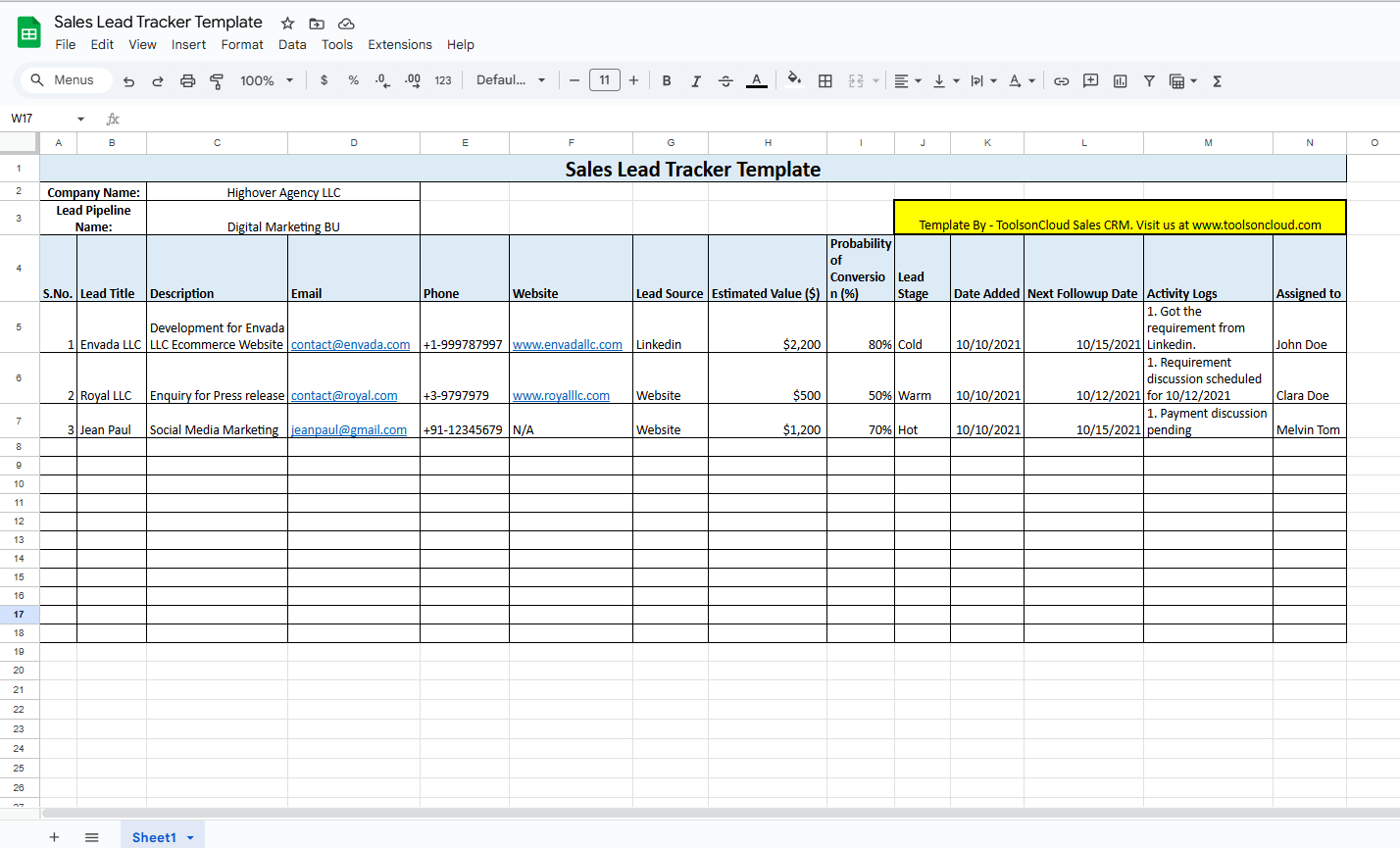Decrease decimal places

point(382,80)
